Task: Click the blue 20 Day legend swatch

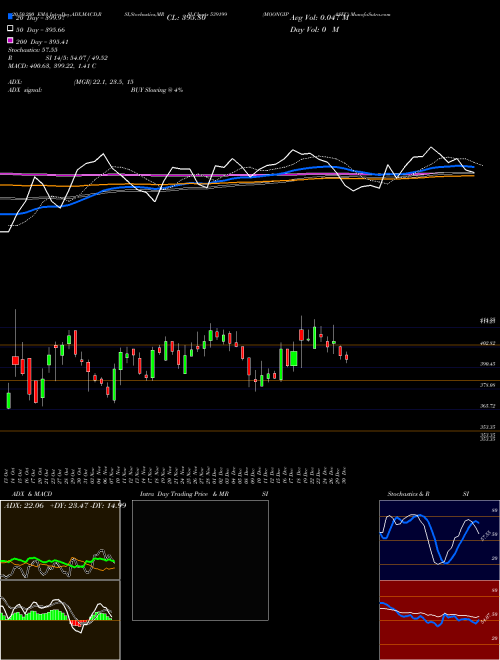Action: point(10,16)
